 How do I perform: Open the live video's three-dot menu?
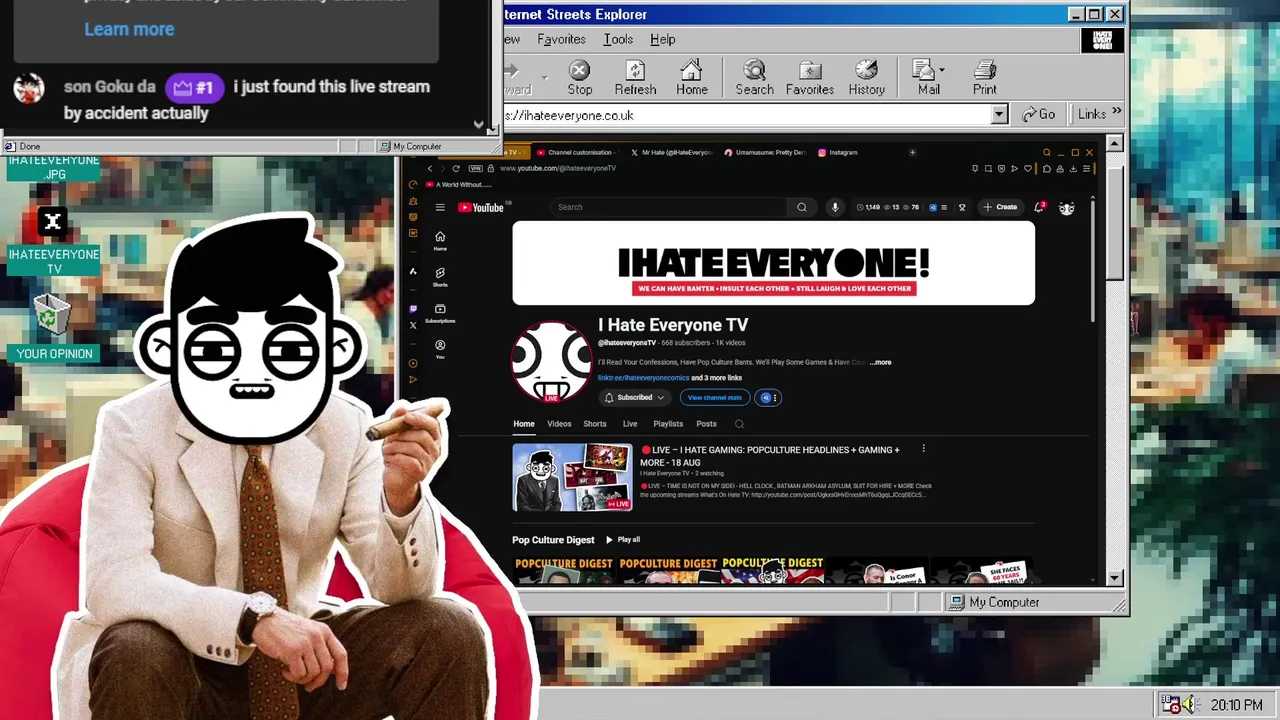tap(923, 449)
